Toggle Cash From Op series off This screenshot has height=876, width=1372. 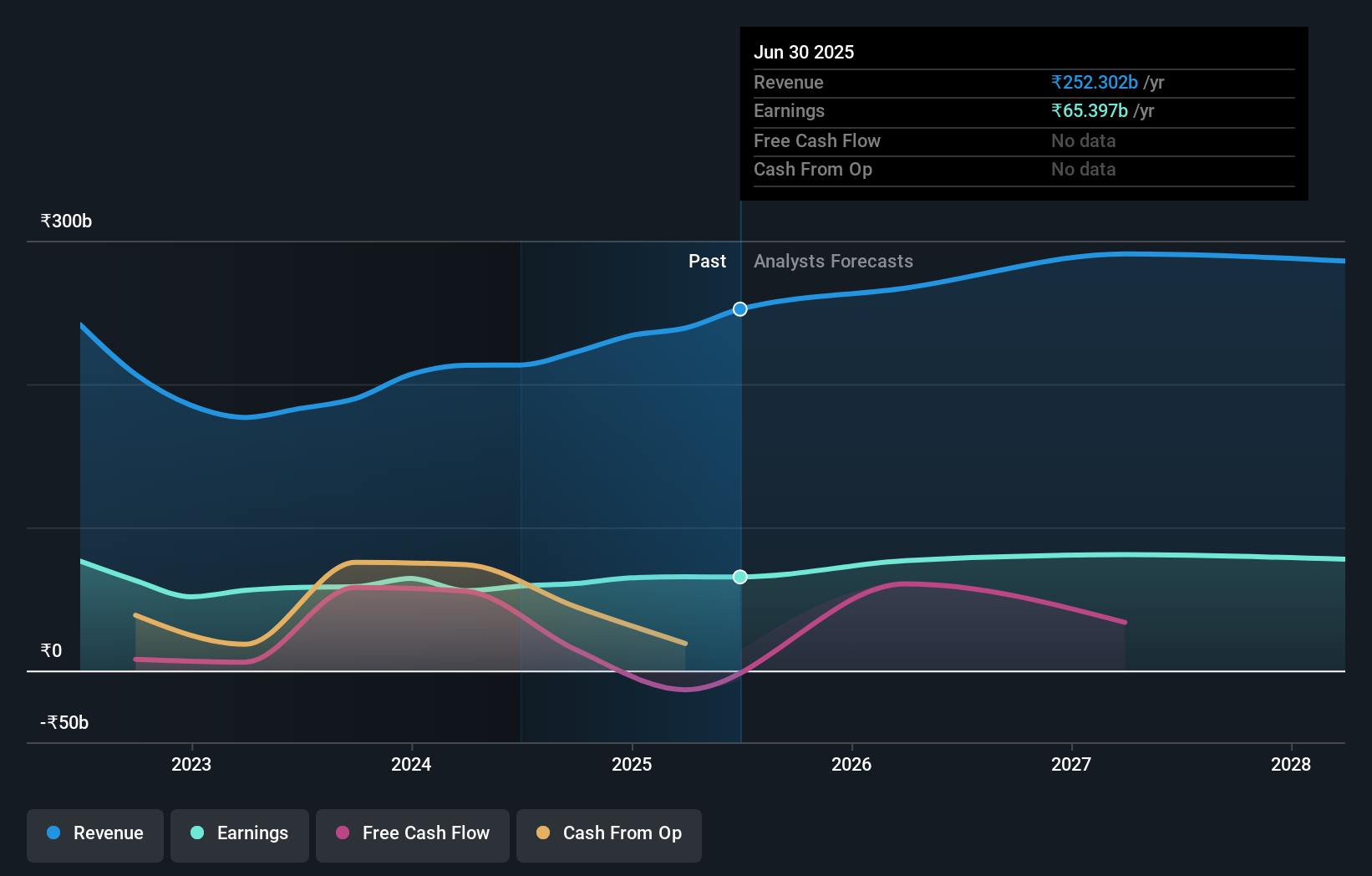pos(608,833)
